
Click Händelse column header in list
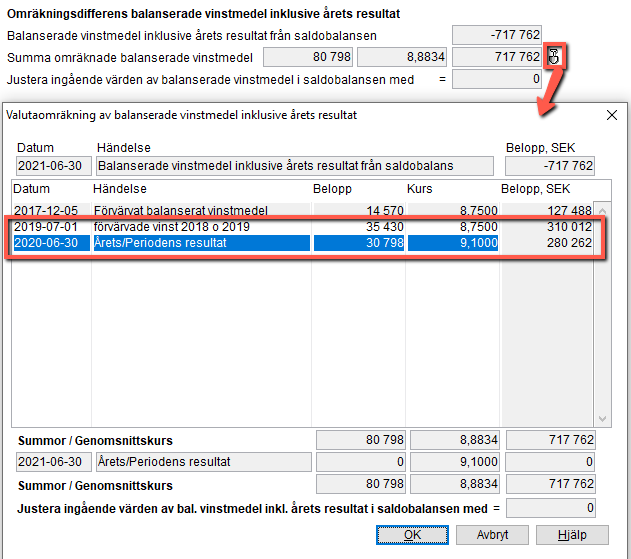[120, 189]
